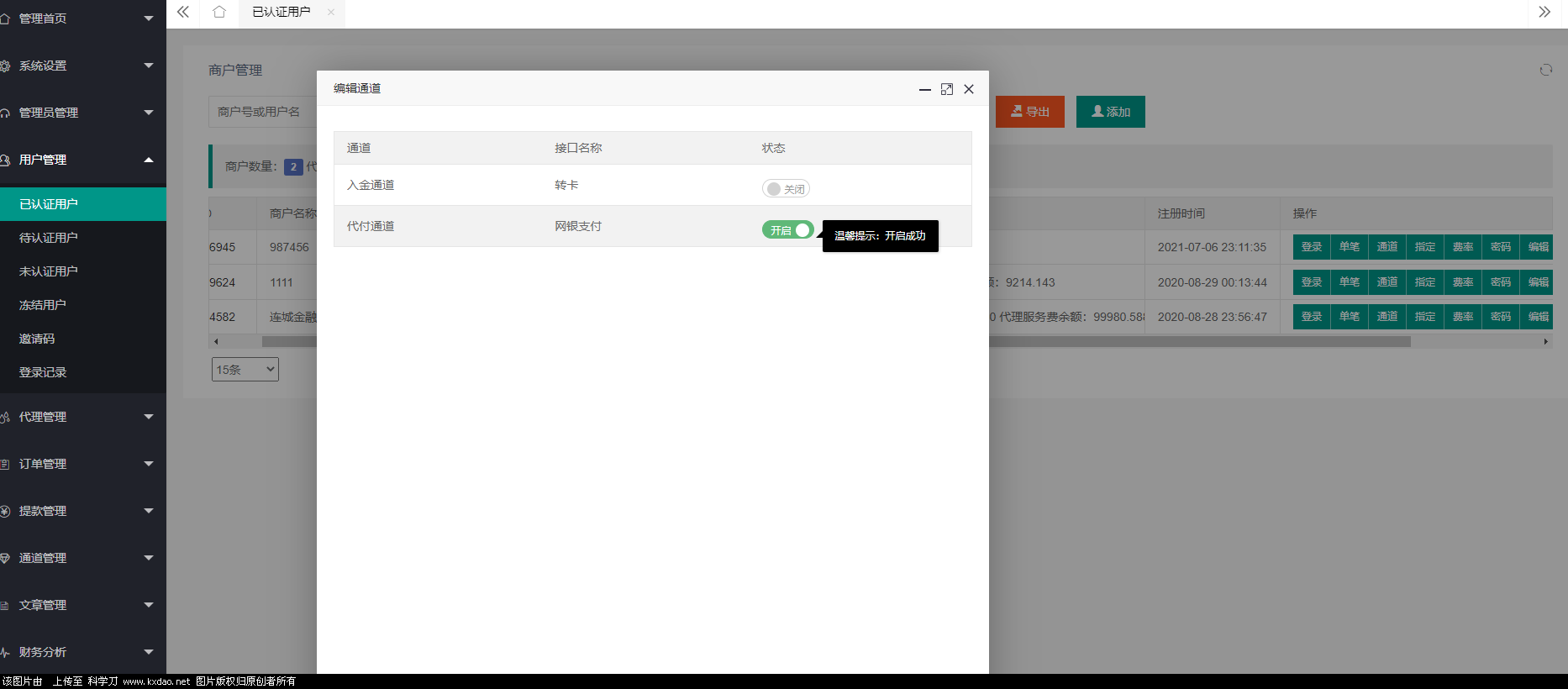
Task: Open the 15条 page size dropdown
Action: (245, 370)
